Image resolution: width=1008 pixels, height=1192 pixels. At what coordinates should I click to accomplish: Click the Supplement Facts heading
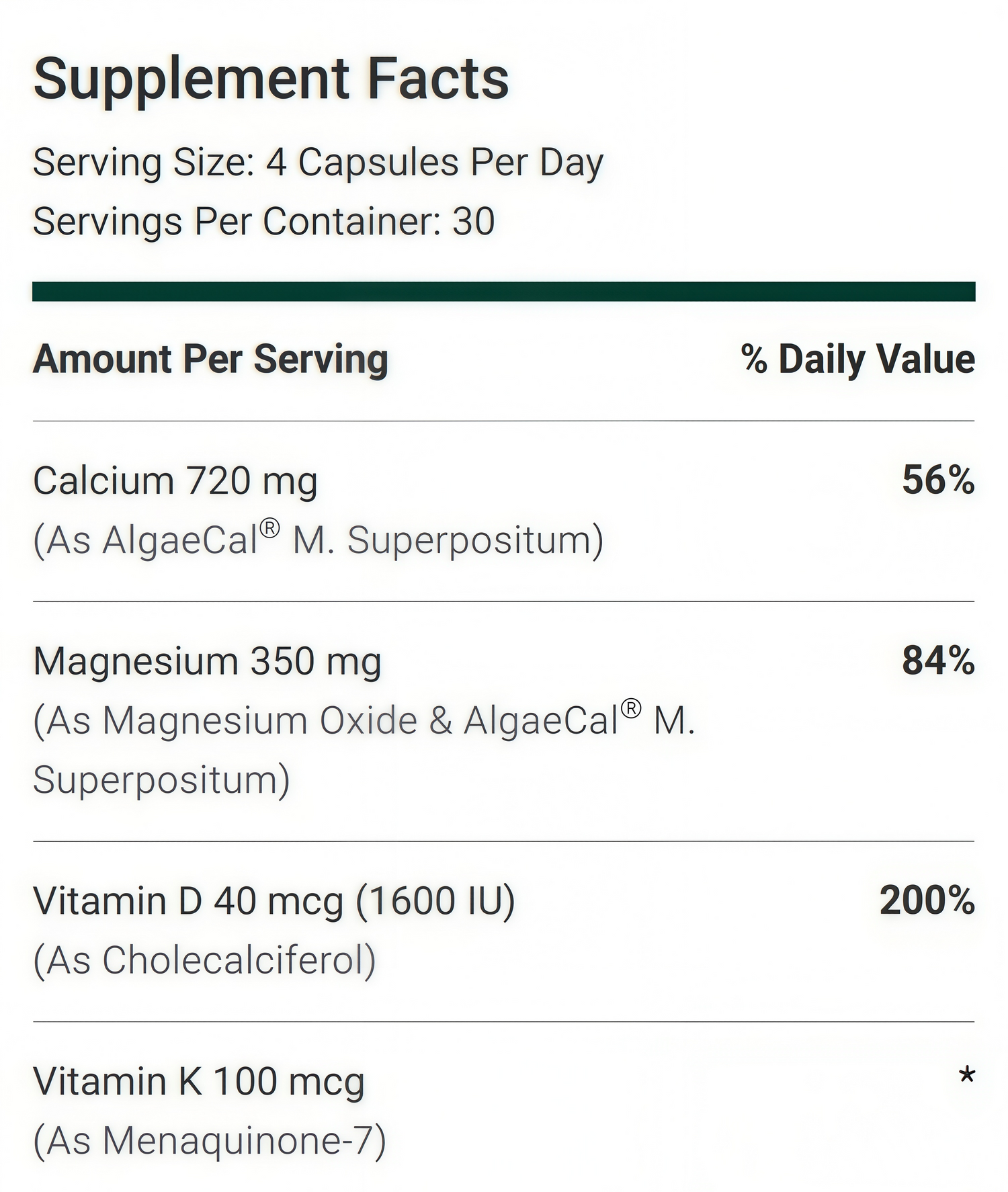click(x=271, y=79)
